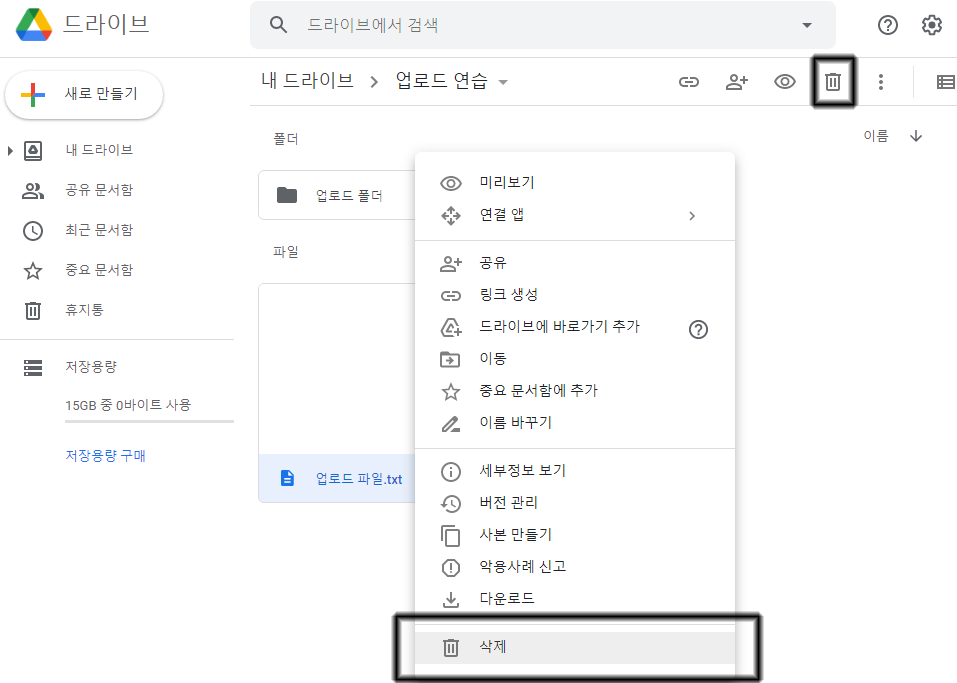Click the 이름 sort column label
Image resolution: width=957 pixels, height=683 pixels.
875,136
